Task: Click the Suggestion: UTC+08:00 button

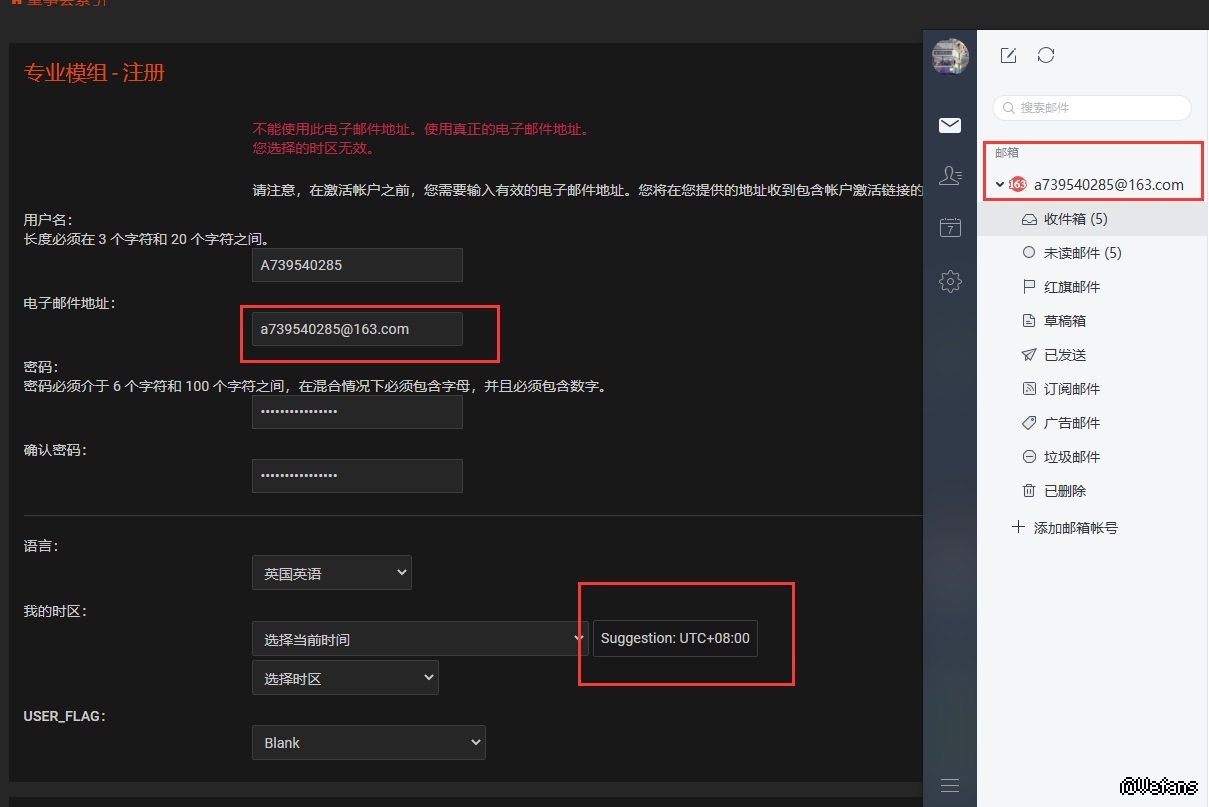Action: click(x=675, y=639)
